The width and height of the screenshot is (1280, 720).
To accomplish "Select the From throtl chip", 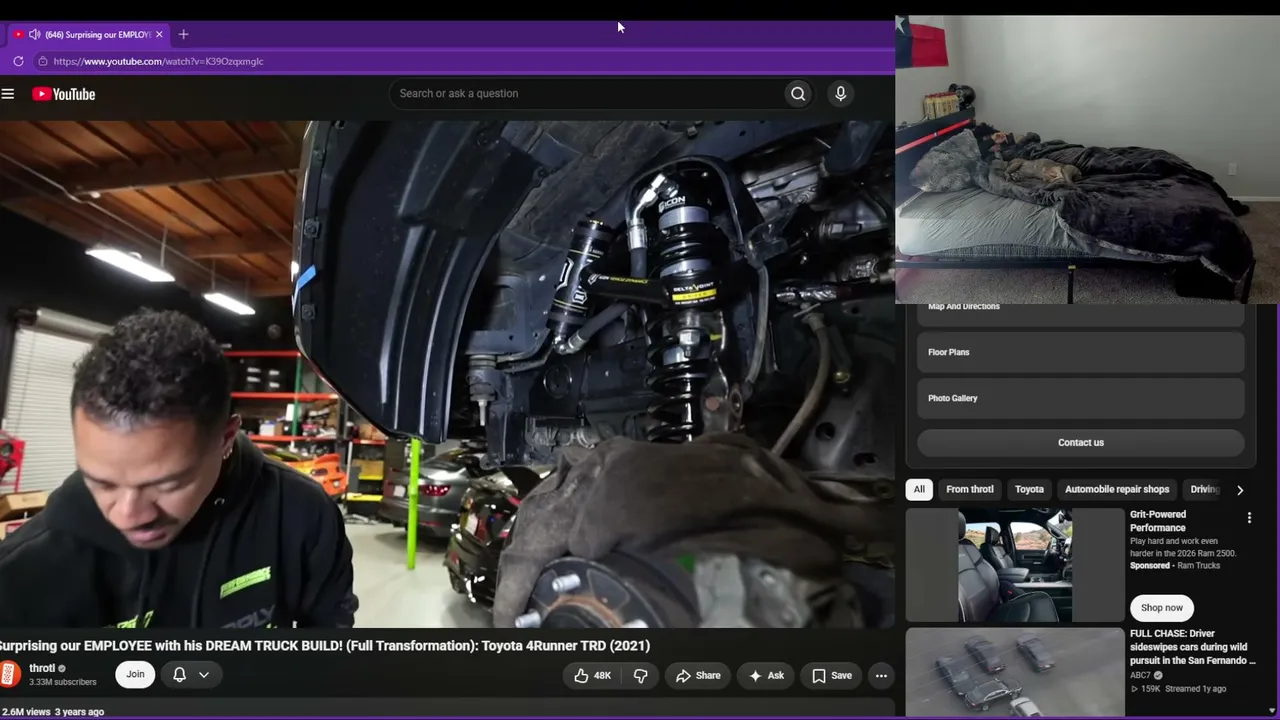I will click(x=970, y=490).
